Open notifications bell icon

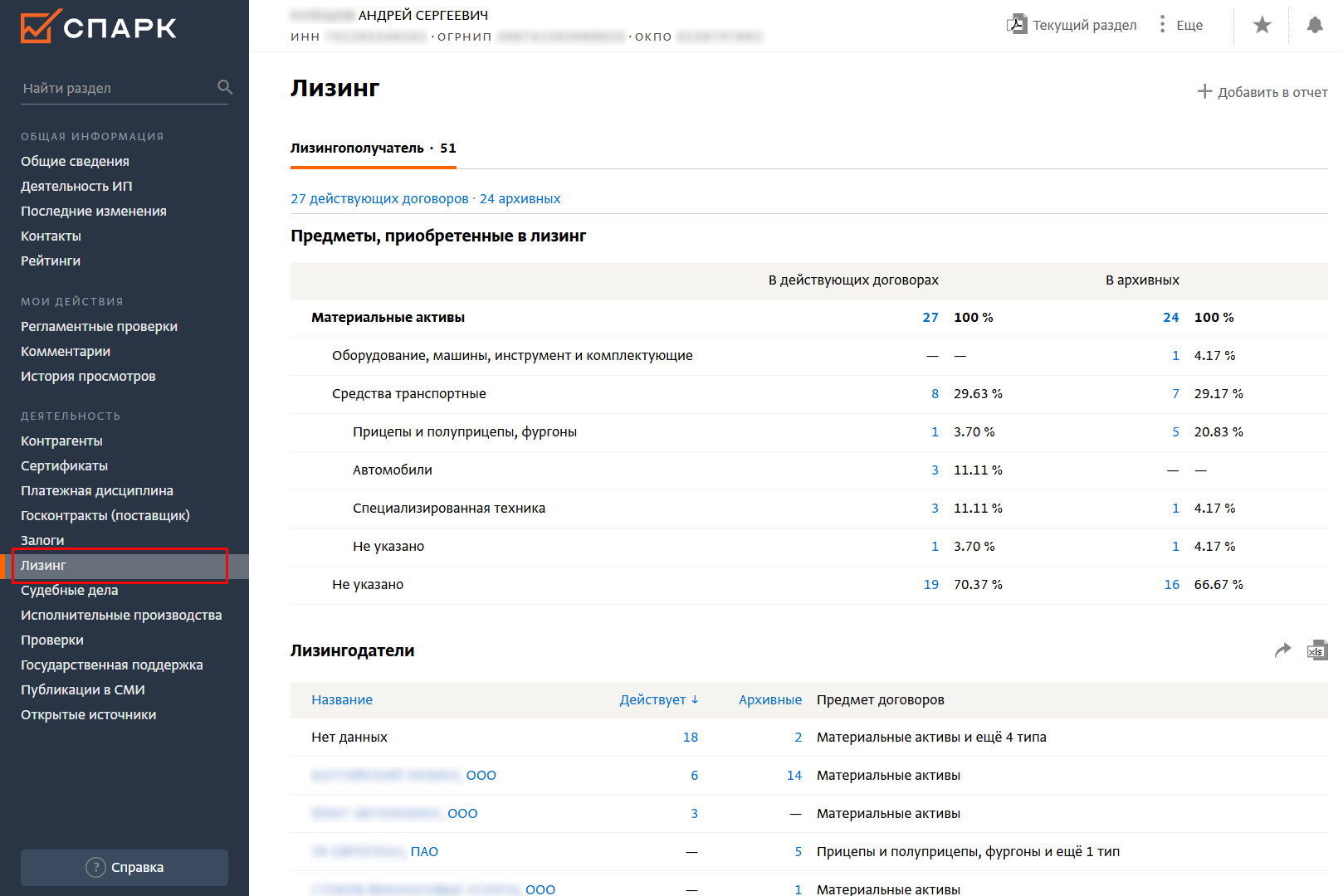1314,25
